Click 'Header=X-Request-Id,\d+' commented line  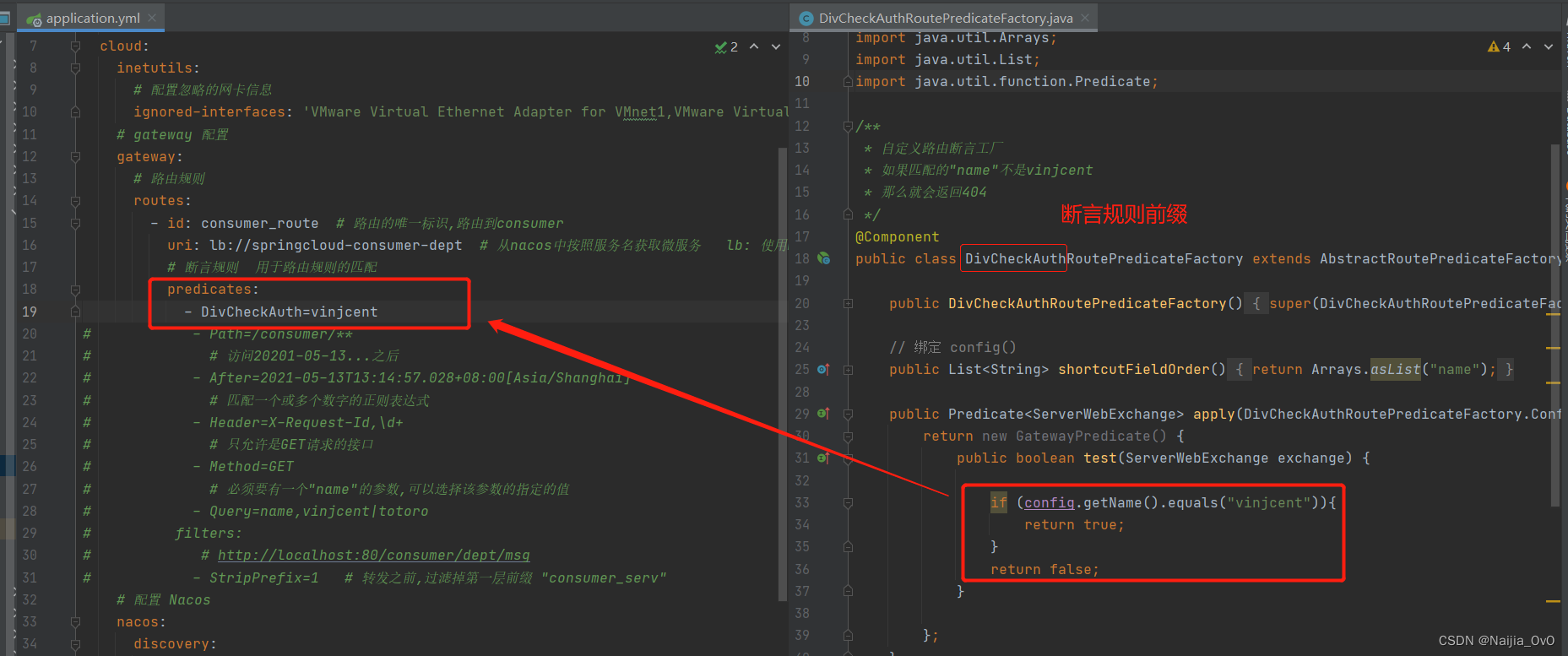tap(307, 422)
